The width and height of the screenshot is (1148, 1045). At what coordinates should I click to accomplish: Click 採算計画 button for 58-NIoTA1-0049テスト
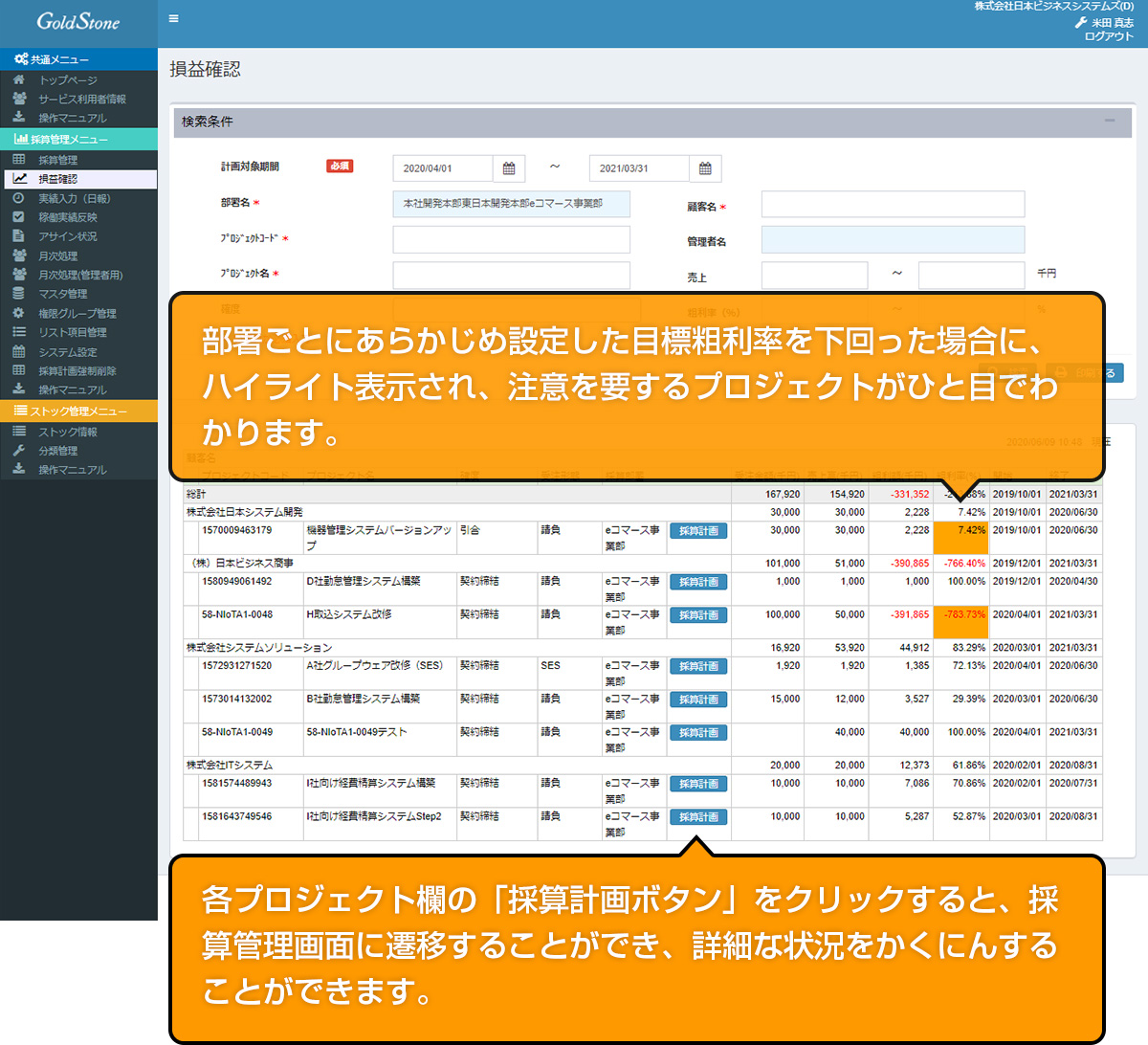tap(698, 733)
